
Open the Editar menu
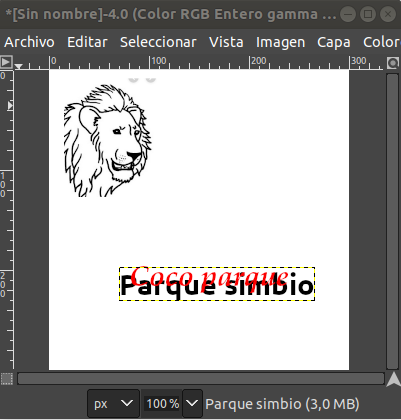[x=87, y=42]
